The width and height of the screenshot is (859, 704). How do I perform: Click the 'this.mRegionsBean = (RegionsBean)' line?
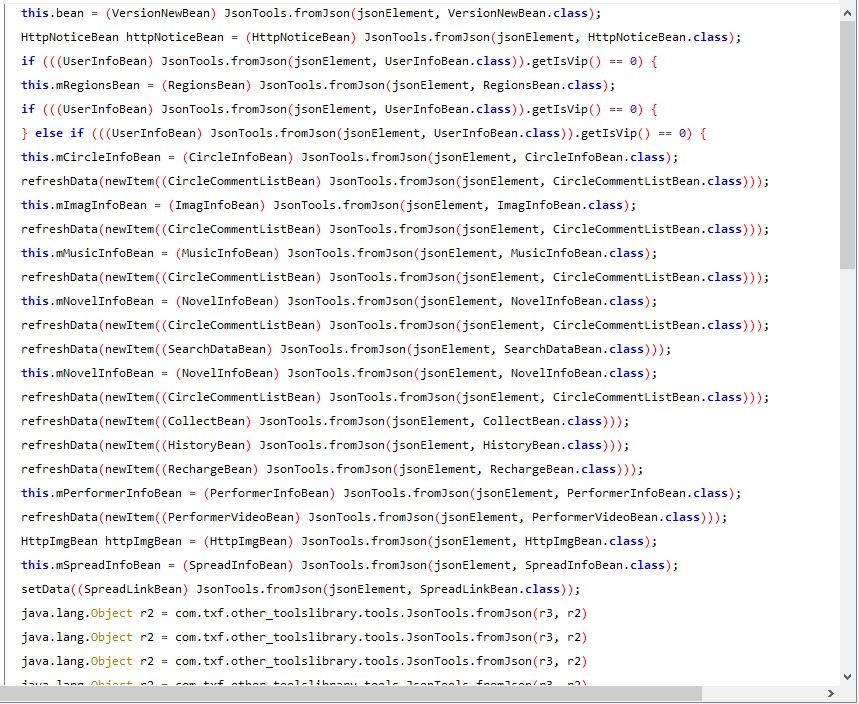click(318, 85)
